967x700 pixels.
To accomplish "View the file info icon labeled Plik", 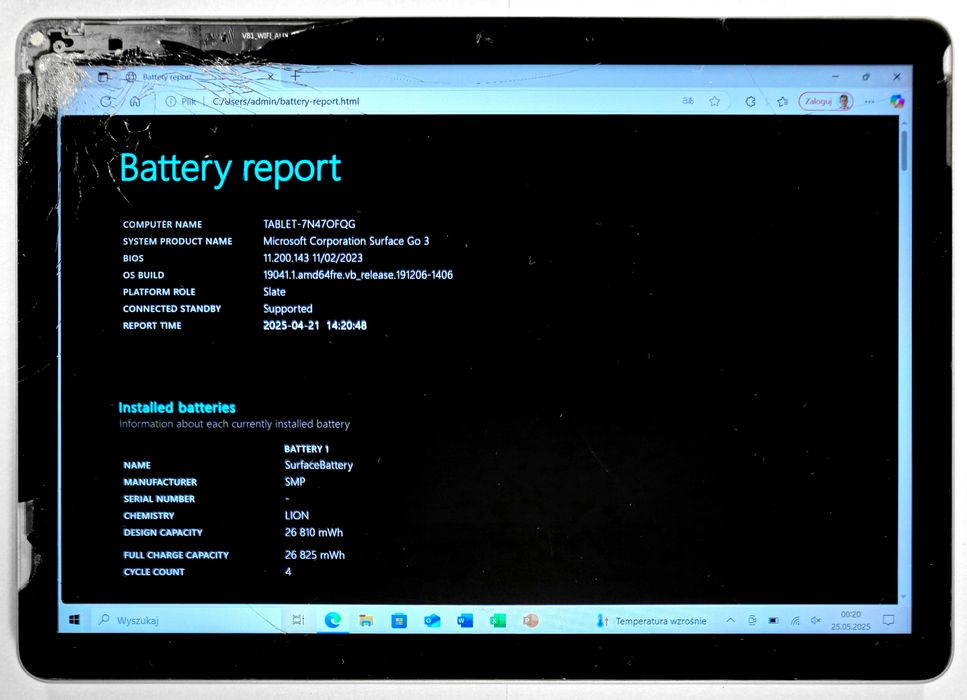I will click(181, 102).
